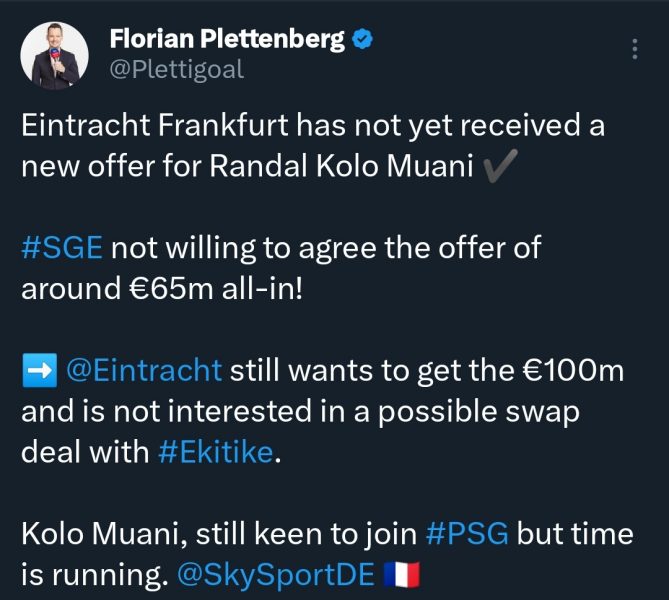Viewport: 669px width, 600px height.
Task: Click the blue verified badge
Action: coord(364,40)
